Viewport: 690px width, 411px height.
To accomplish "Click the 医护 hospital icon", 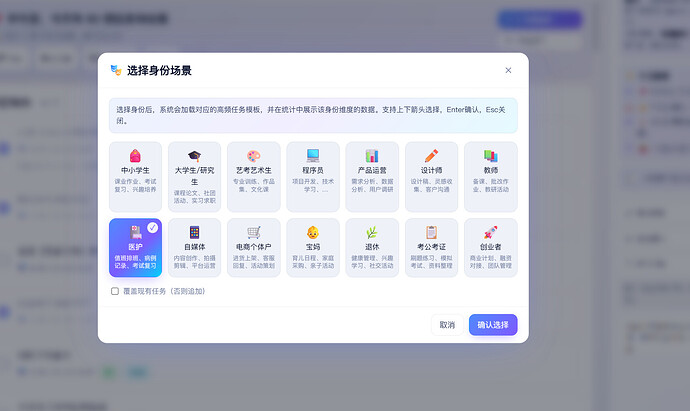I will pos(135,232).
